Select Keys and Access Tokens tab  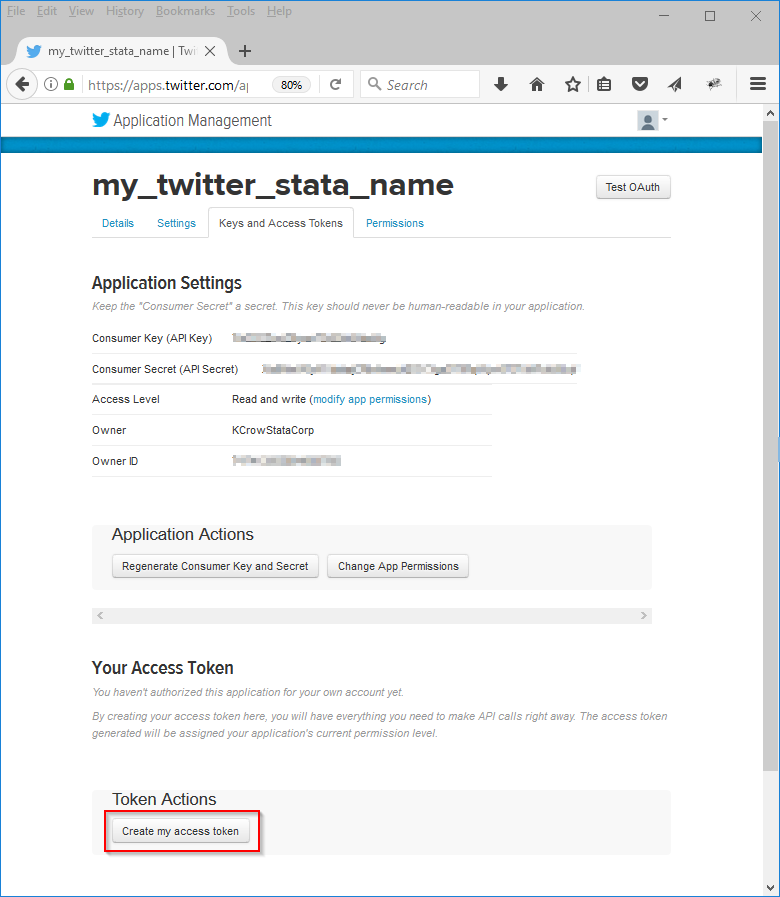pyautogui.click(x=281, y=223)
